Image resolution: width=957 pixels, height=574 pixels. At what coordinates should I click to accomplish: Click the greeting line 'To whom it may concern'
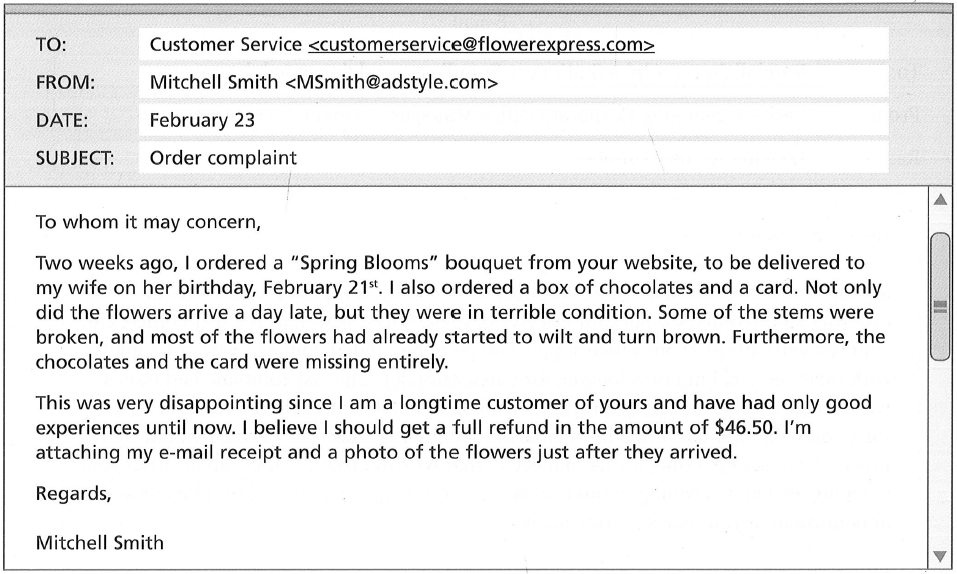click(148, 222)
